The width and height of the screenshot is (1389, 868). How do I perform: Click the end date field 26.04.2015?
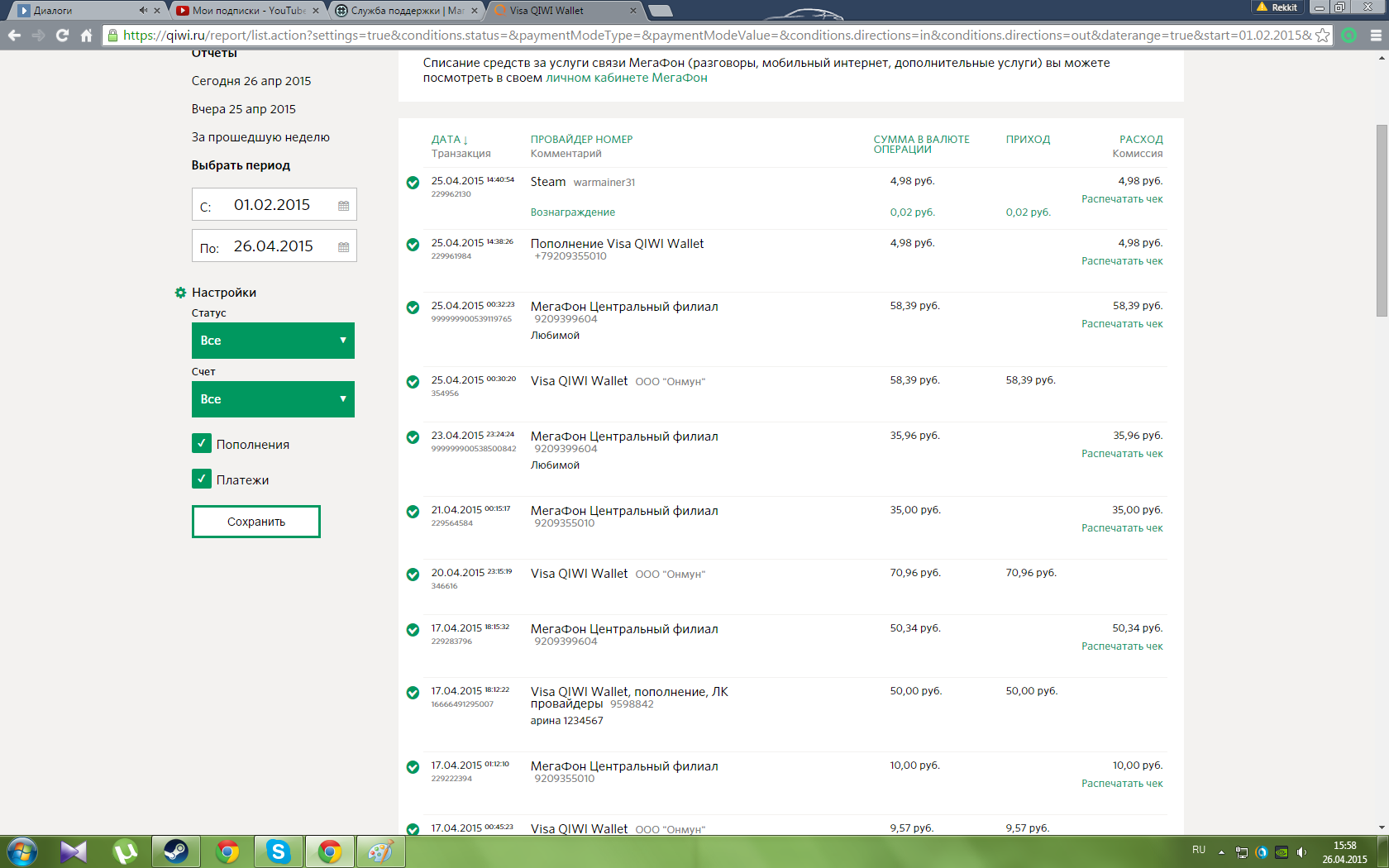tap(274, 246)
